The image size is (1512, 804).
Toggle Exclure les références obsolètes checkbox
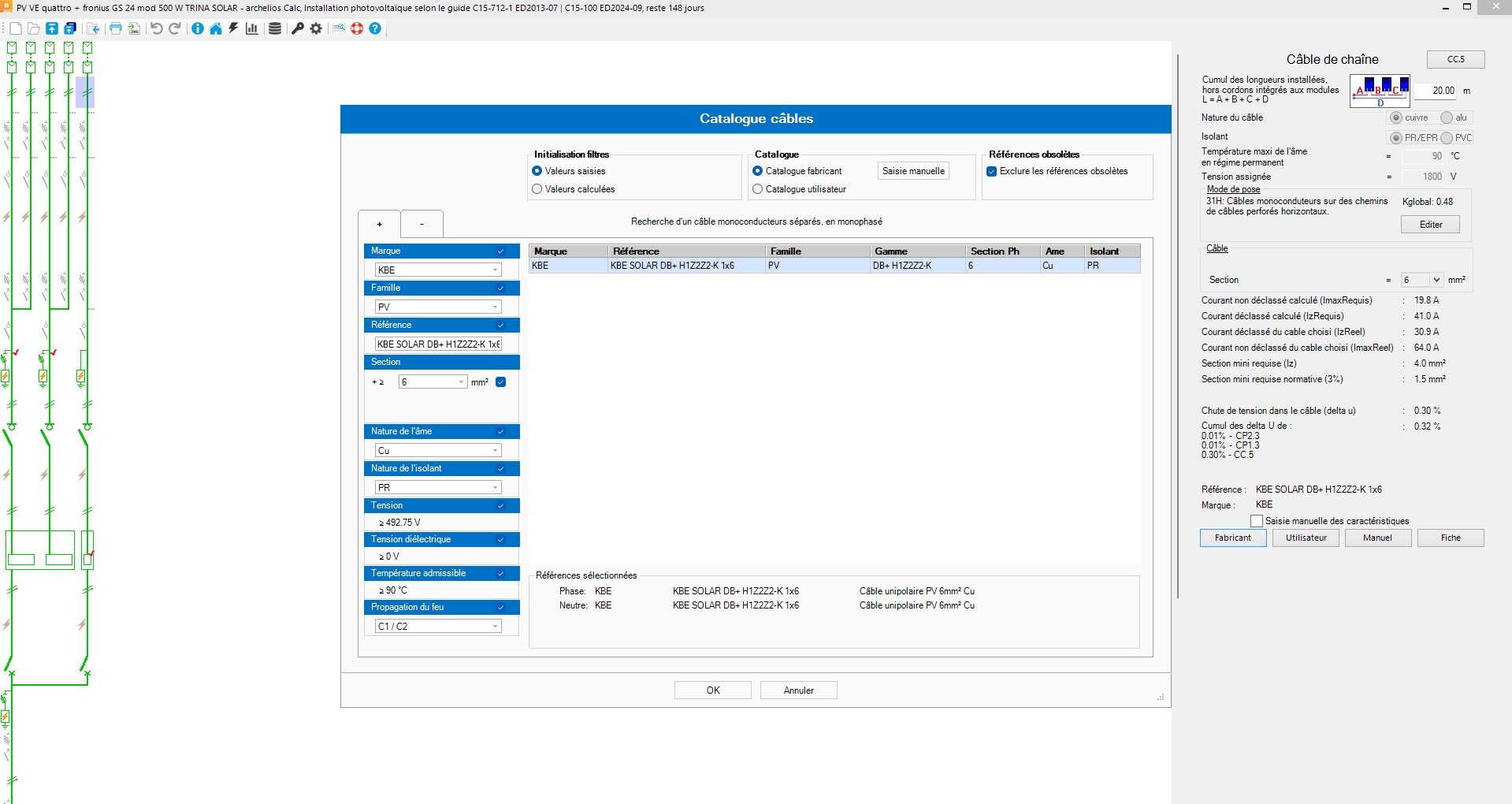[992, 171]
